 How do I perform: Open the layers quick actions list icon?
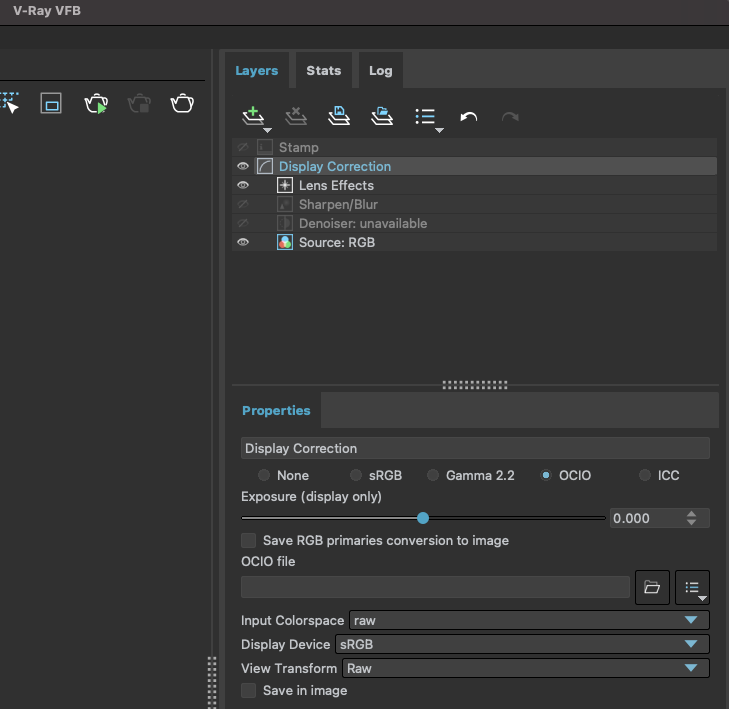coord(425,117)
